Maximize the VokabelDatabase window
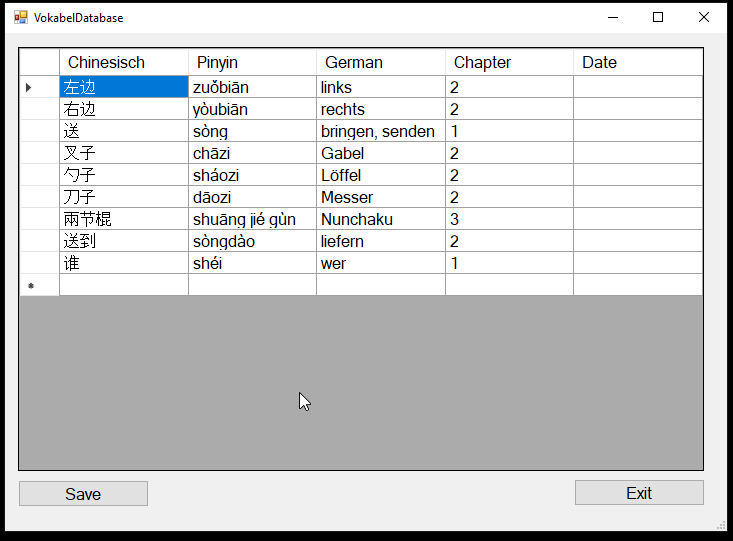This screenshot has height=541, width=733. pos(658,17)
